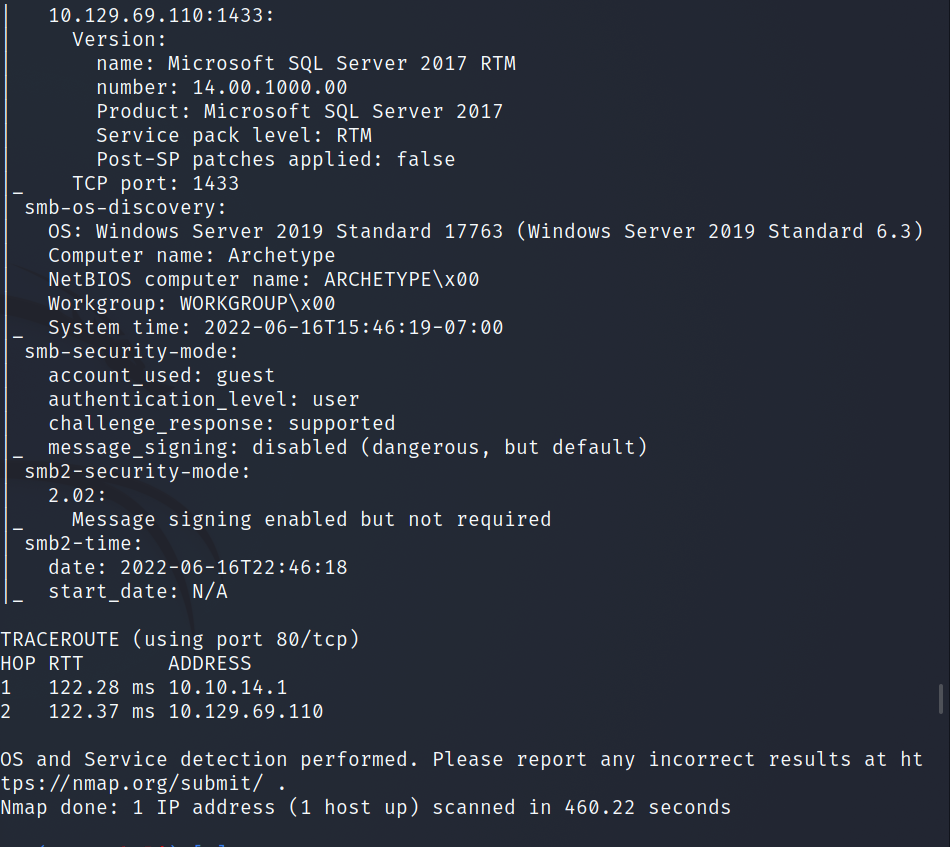Click the "Message signing enabled but not required" line

[311, 519]
